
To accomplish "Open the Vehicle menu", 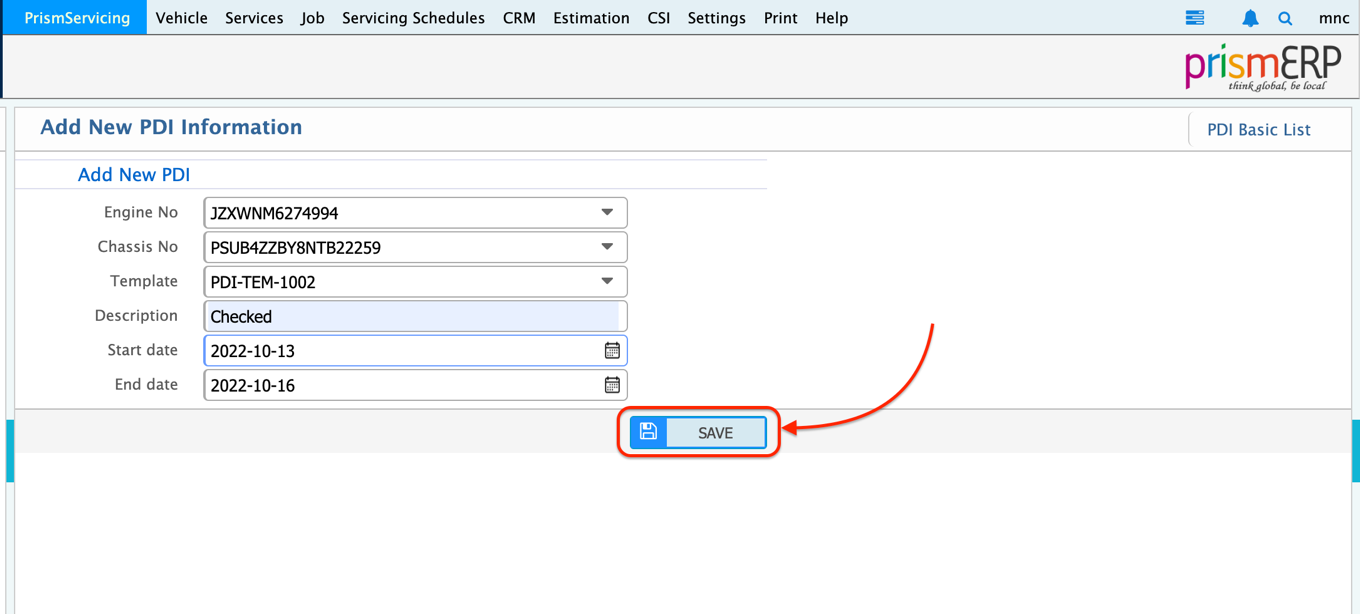I will (182, 18).
